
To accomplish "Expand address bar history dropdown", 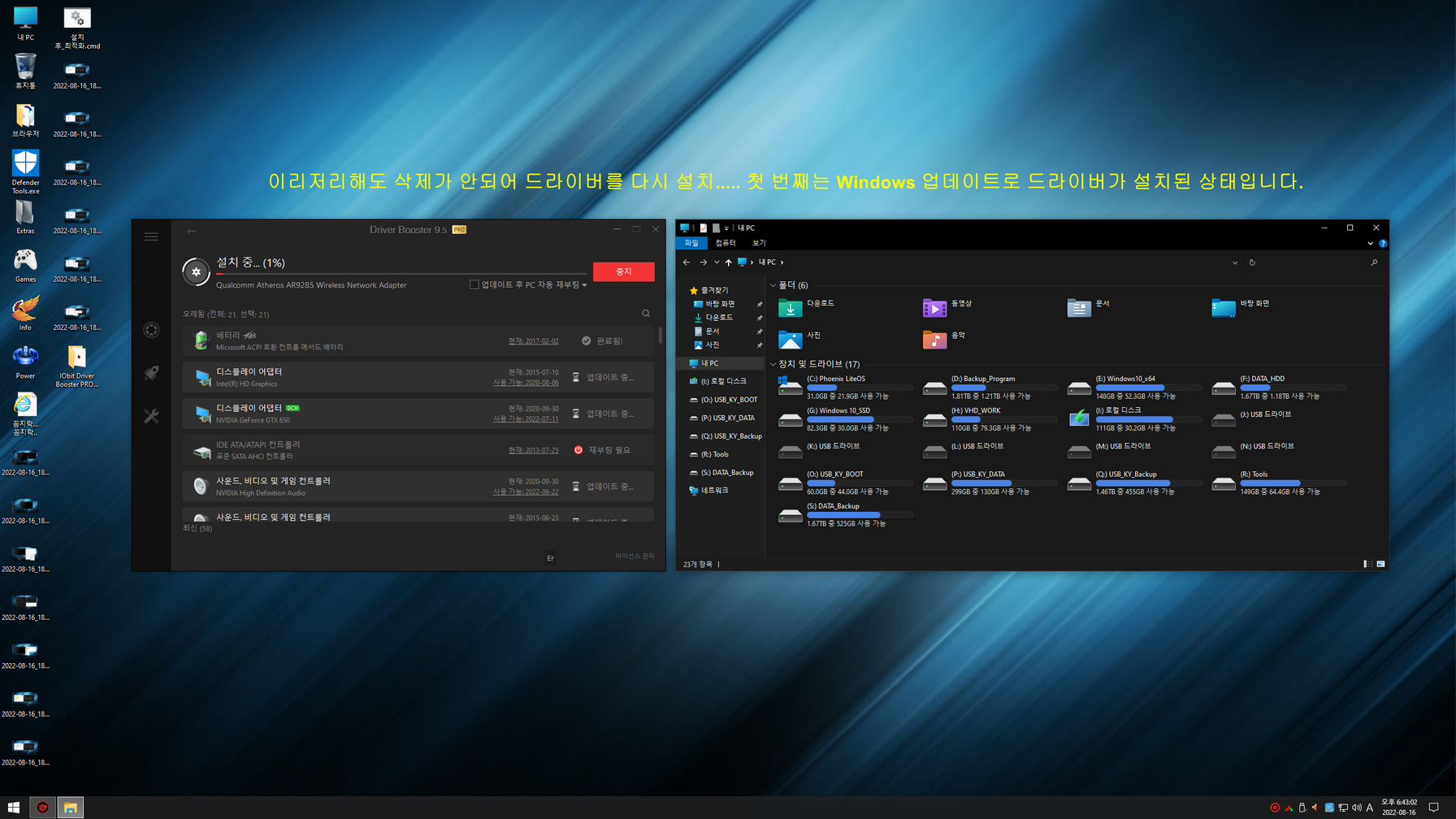I will pyautogui.click(x=1235, y=262).
